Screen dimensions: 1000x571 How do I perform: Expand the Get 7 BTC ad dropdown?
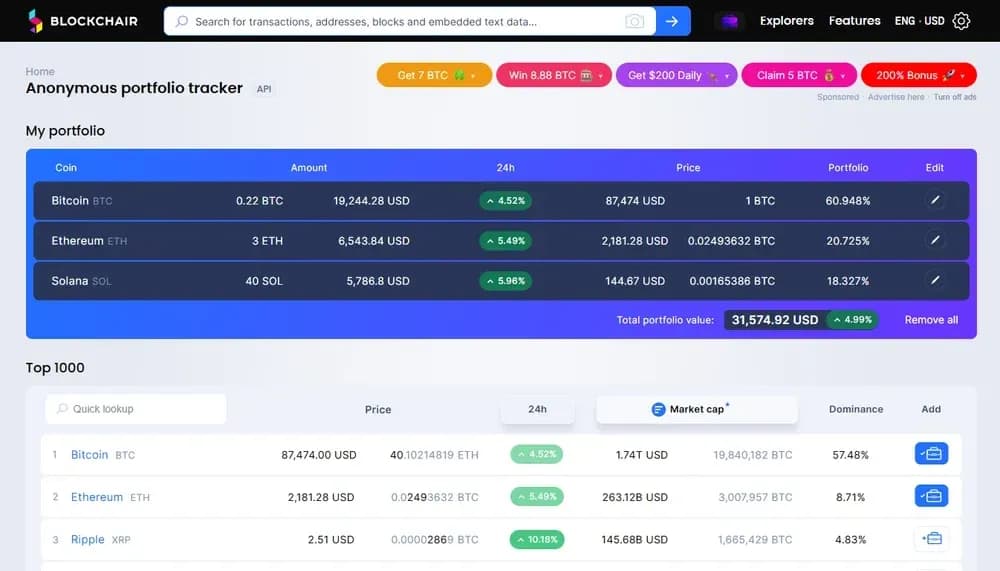pos(473,76)
